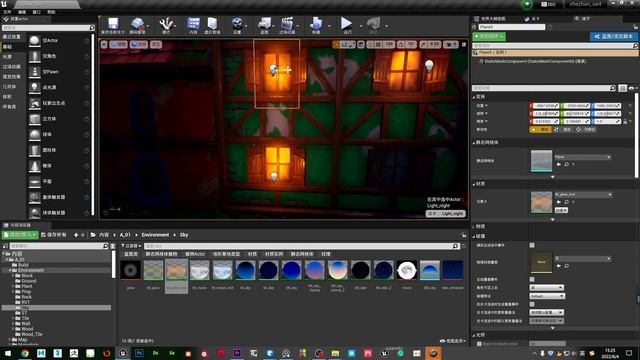
Task: Open the 编辑 edit menu
Action: pyautogui.click(x=22, y=12)
